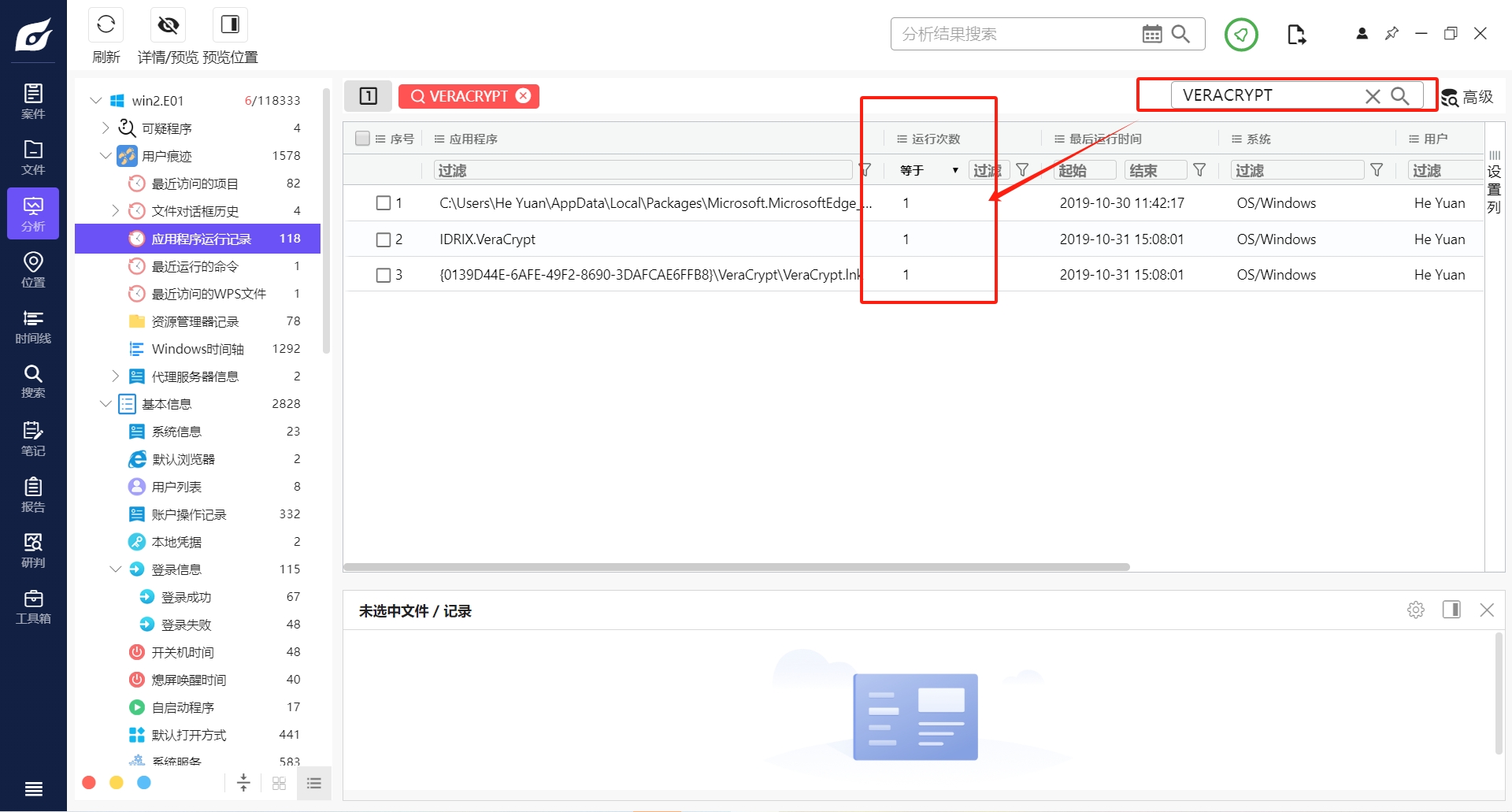The image size is (1512, 812).
Task: Click the gear icon in preview panel
Action: coord(1416,610)
